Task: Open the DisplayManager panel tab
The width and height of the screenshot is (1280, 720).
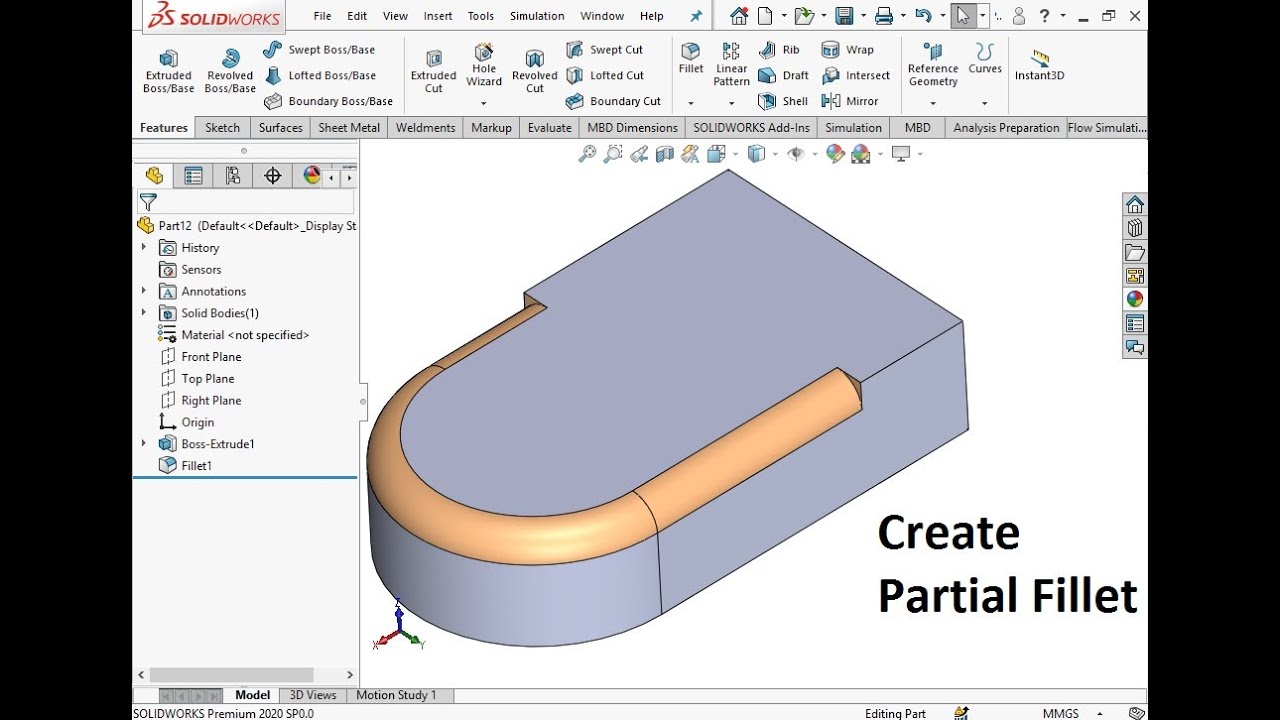Action: pos(311,176)
